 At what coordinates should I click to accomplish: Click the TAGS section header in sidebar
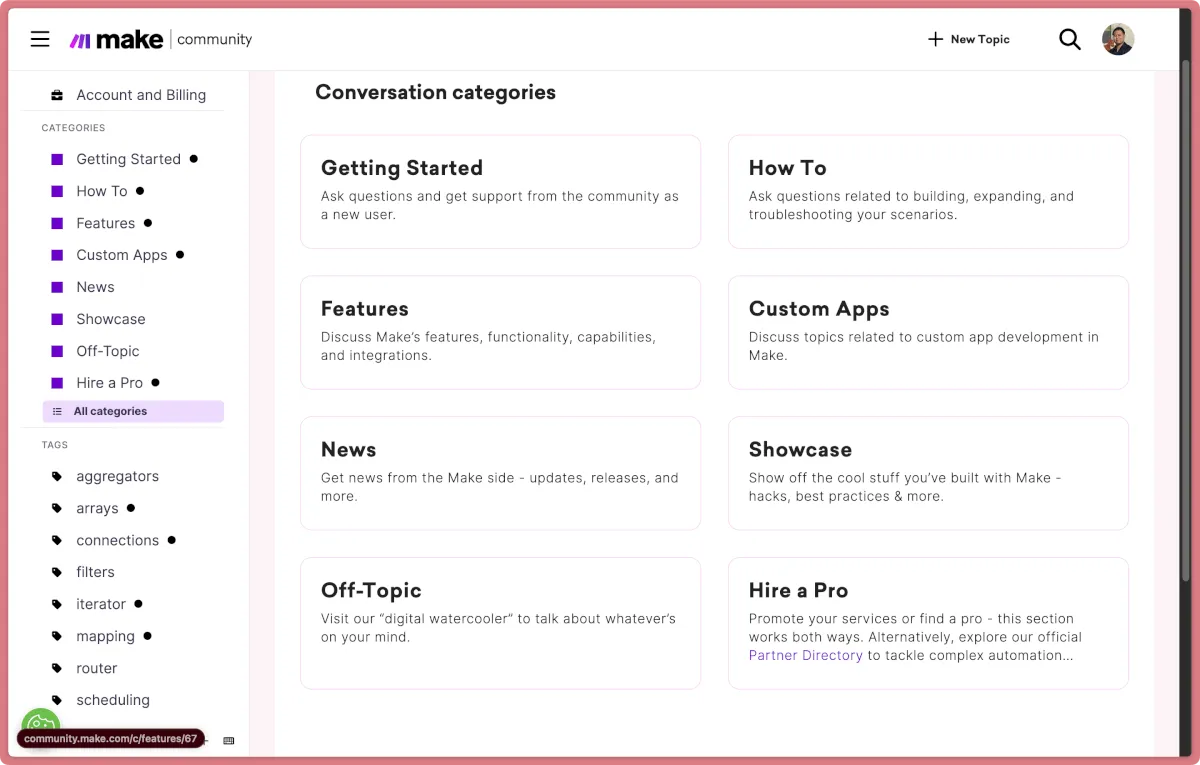(x=55, y=445)
